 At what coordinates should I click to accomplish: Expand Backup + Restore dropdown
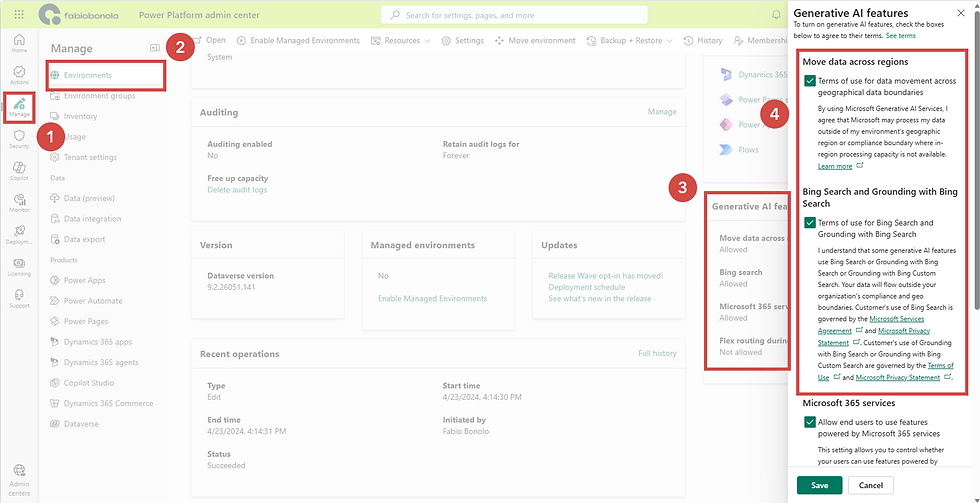coord(629,40)
